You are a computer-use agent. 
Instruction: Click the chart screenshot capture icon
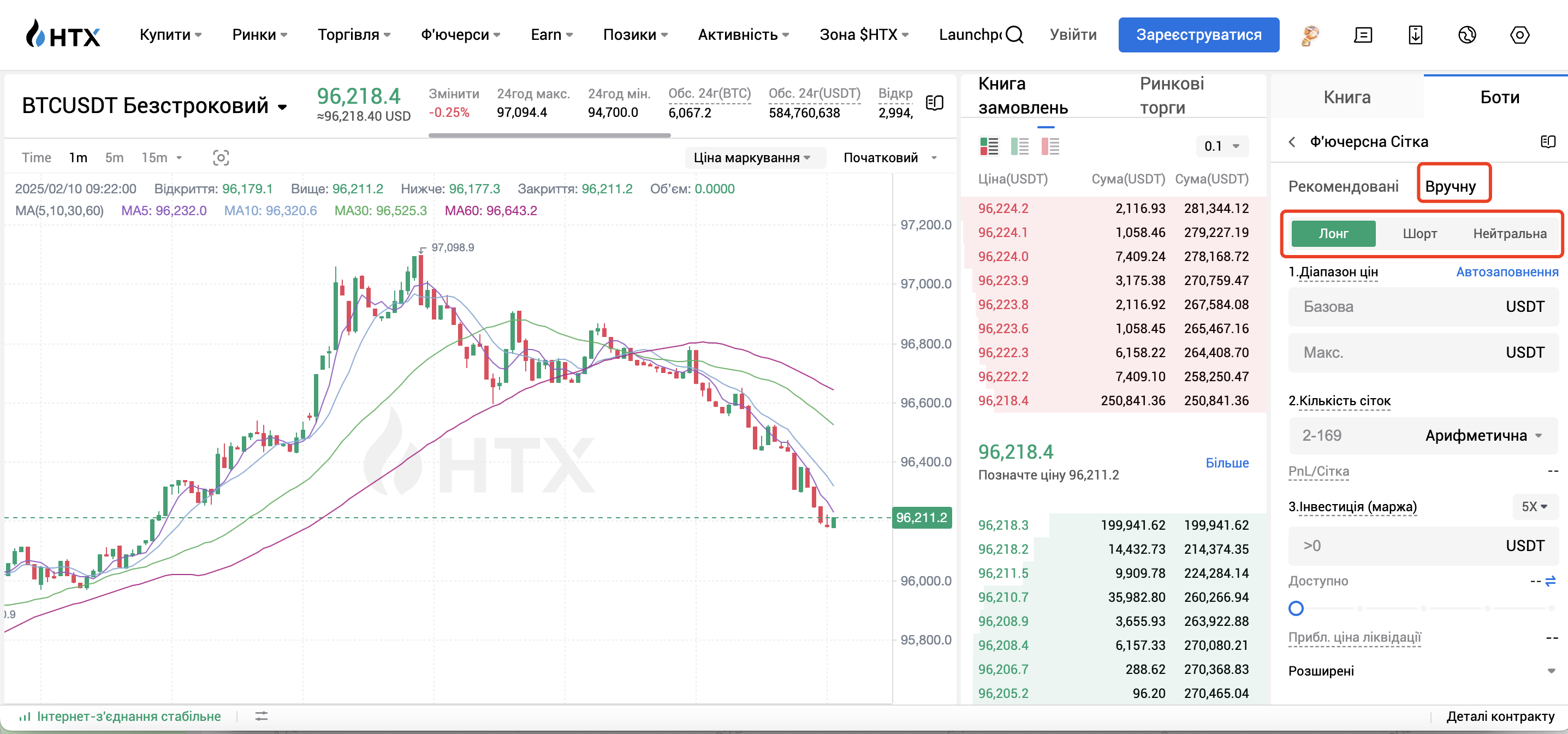coord(221,158)
